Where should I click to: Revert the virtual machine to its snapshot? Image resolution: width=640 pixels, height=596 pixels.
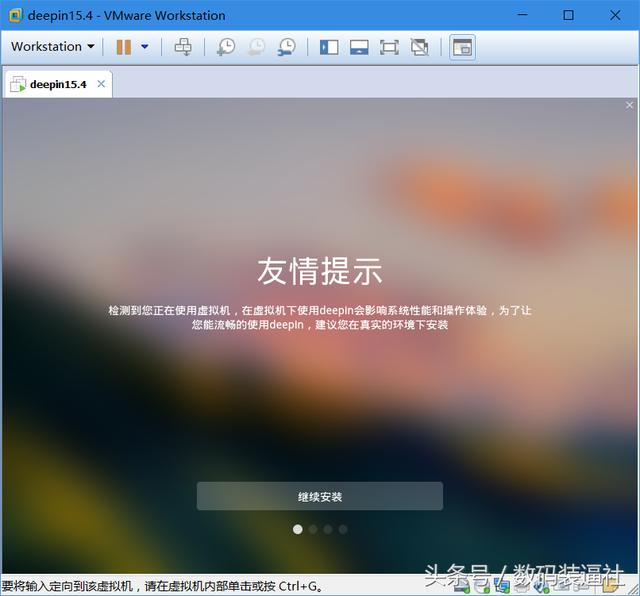click(257, 47)
